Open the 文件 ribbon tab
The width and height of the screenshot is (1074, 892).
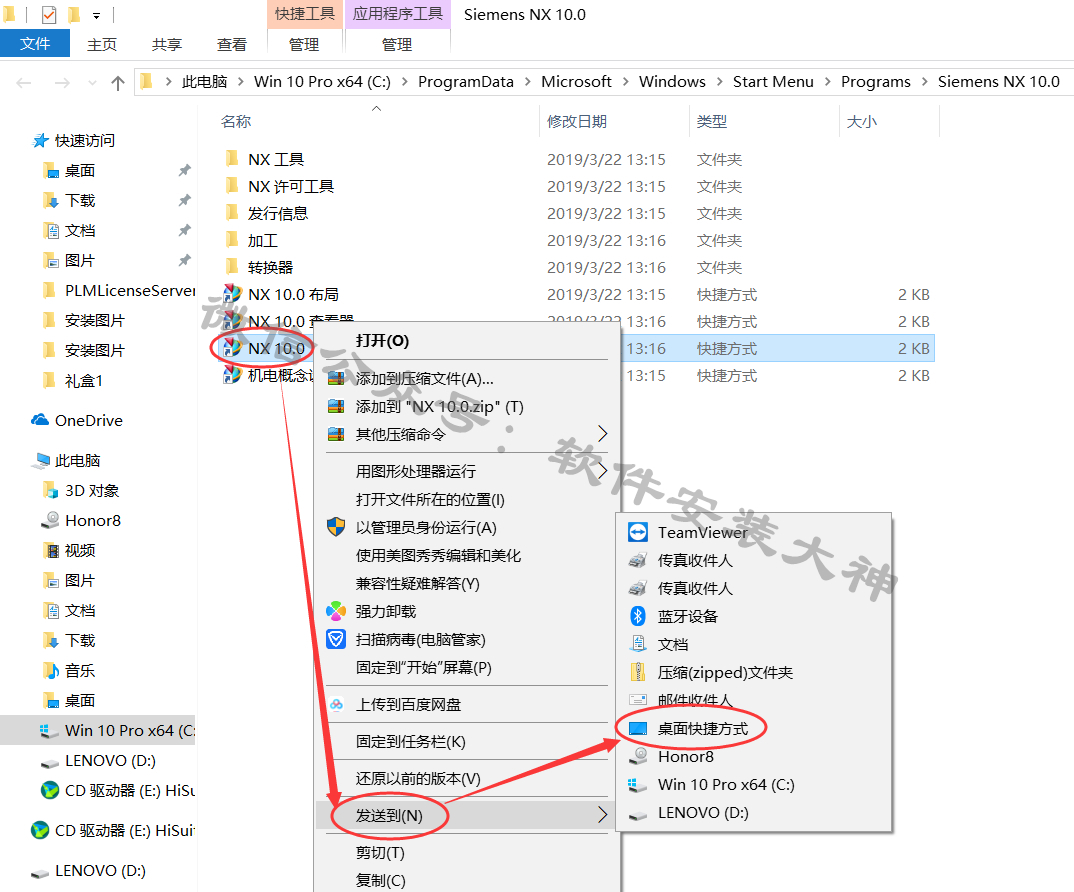click(35, 44)
